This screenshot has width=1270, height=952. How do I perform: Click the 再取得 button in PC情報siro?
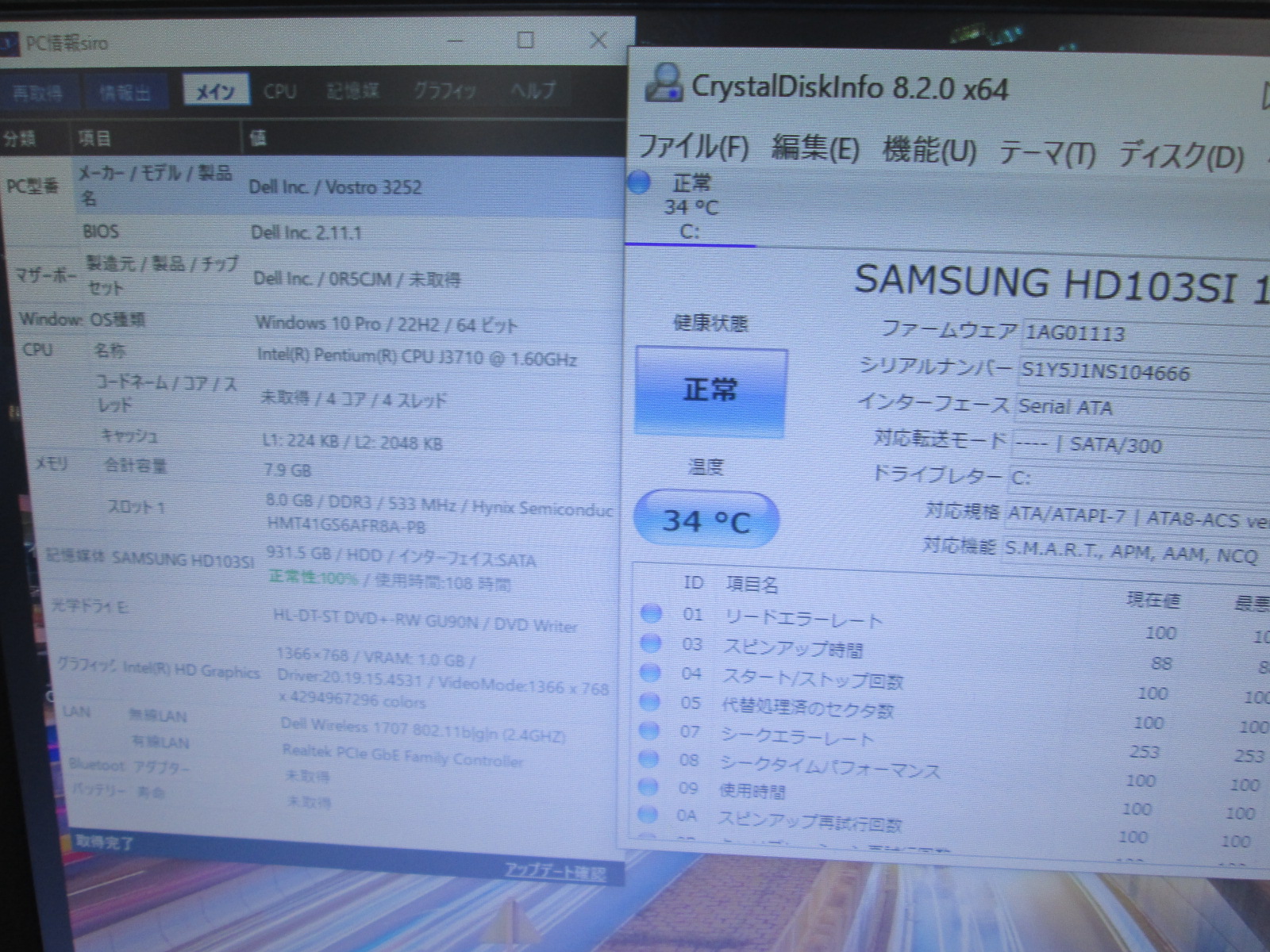tap(37, 92)
